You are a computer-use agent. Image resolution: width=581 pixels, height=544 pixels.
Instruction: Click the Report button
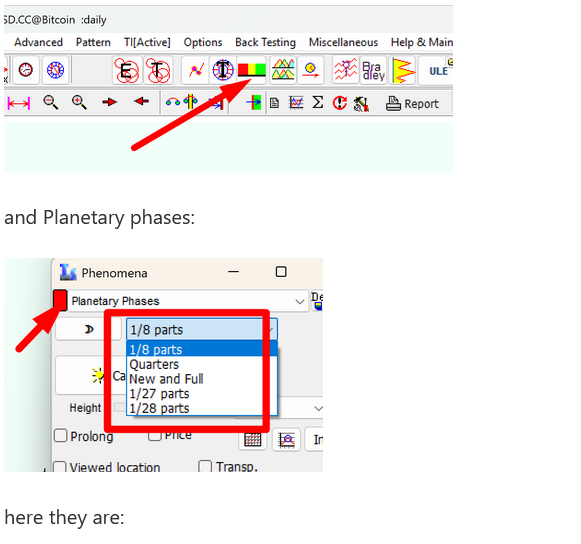pyautogui.click(x=412, y=103)
